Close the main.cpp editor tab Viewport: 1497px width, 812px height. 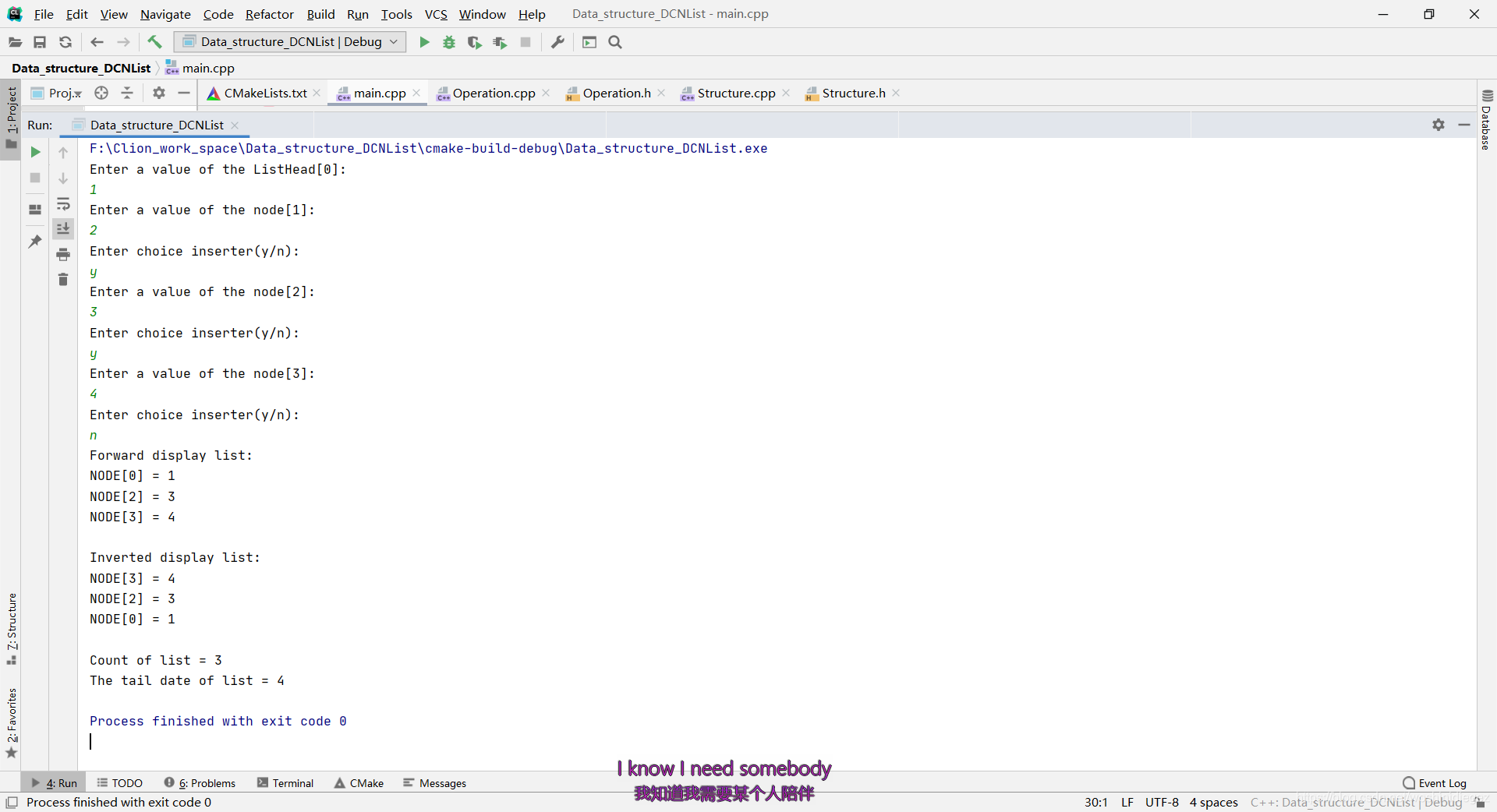pos(416,93)
